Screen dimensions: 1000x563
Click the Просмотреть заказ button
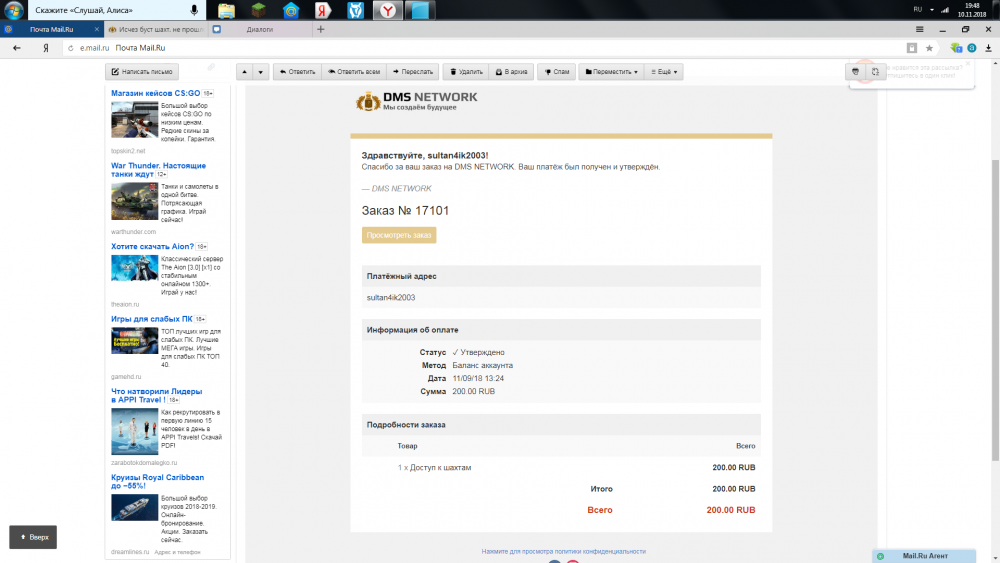click(398, 235)
